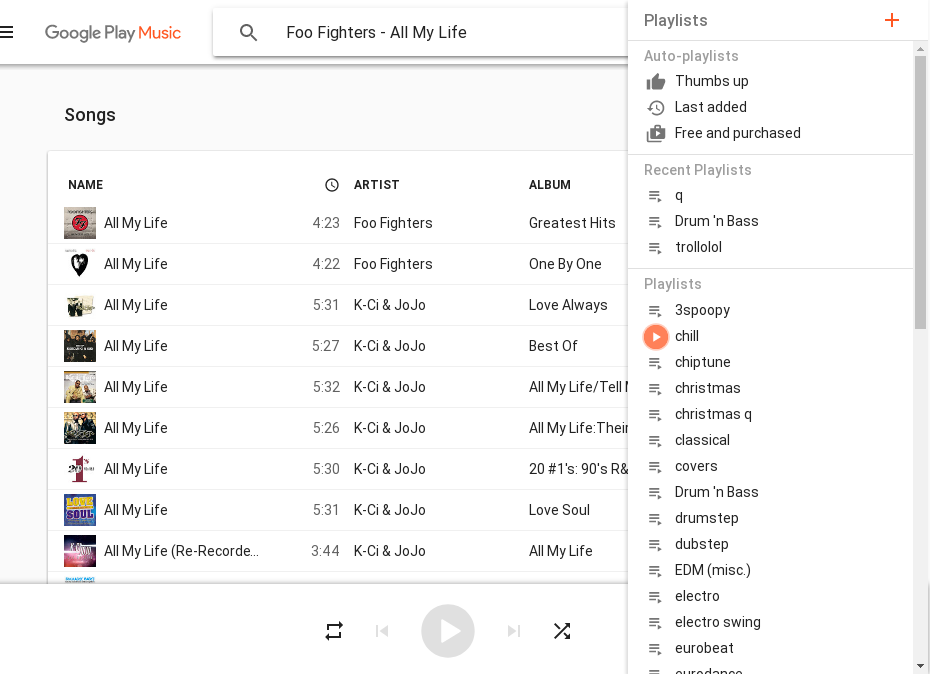
Task: Sort songs by ARTIST column
Action: (376, 185)
